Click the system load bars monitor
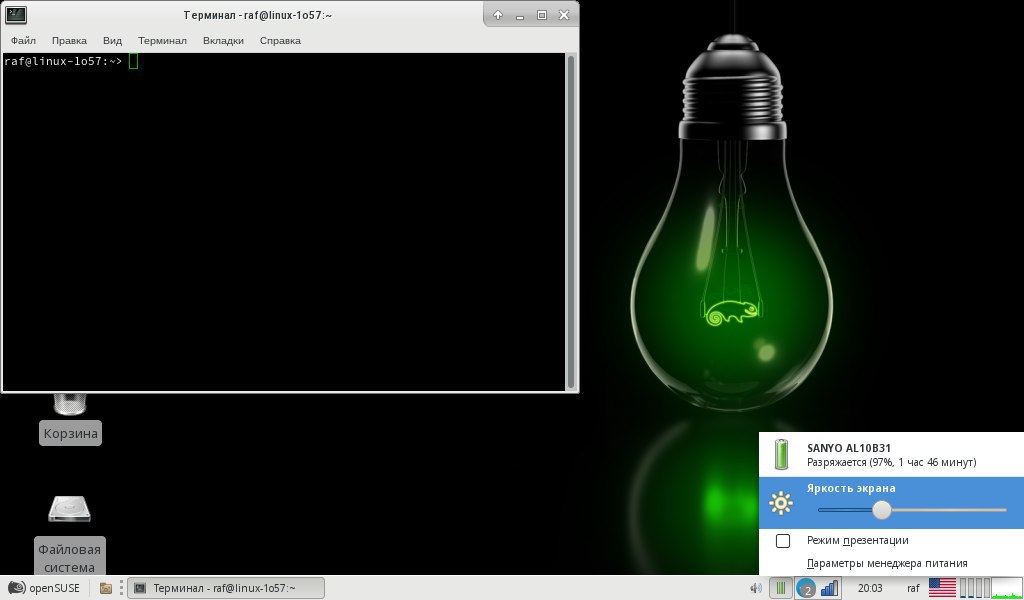Image resolution: width=1024 pixels, height=600 pixels. click(x=974, y=588)
